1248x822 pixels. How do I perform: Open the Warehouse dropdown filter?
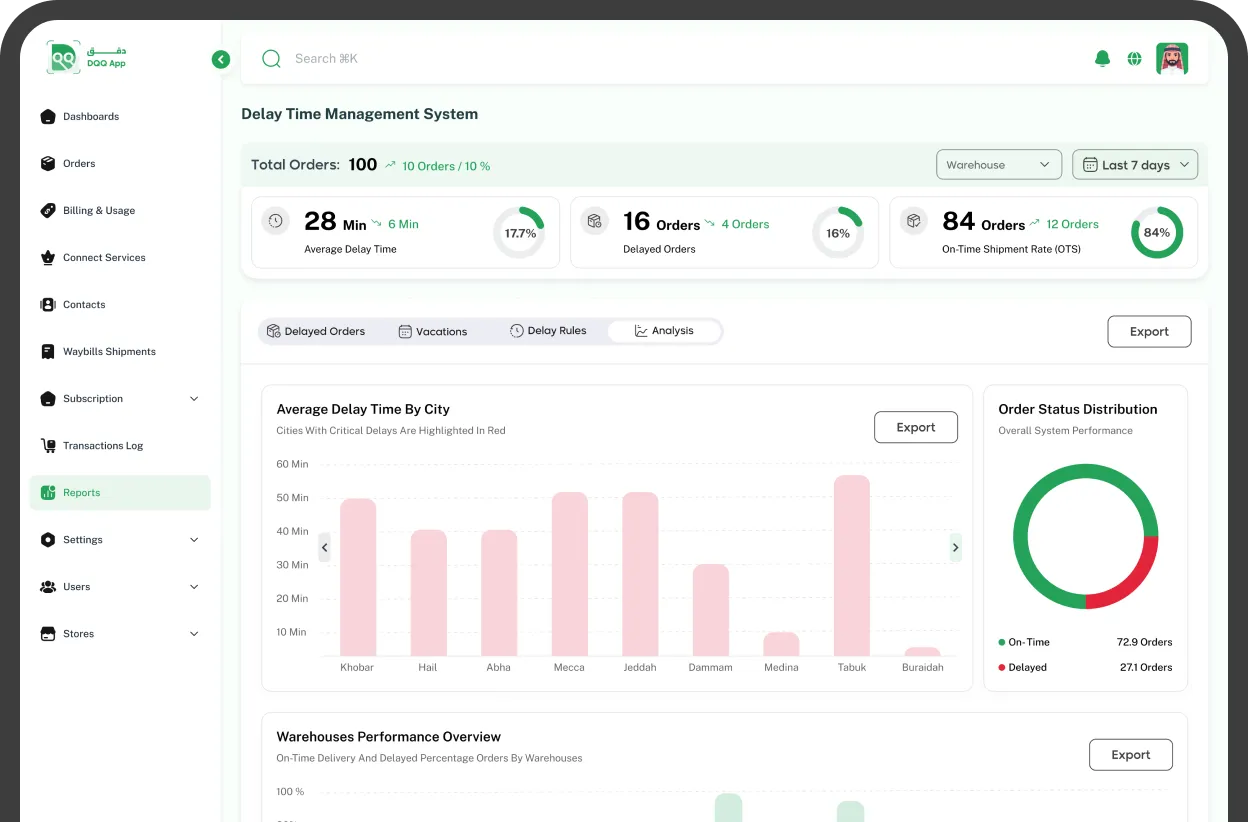coord(998,165)
